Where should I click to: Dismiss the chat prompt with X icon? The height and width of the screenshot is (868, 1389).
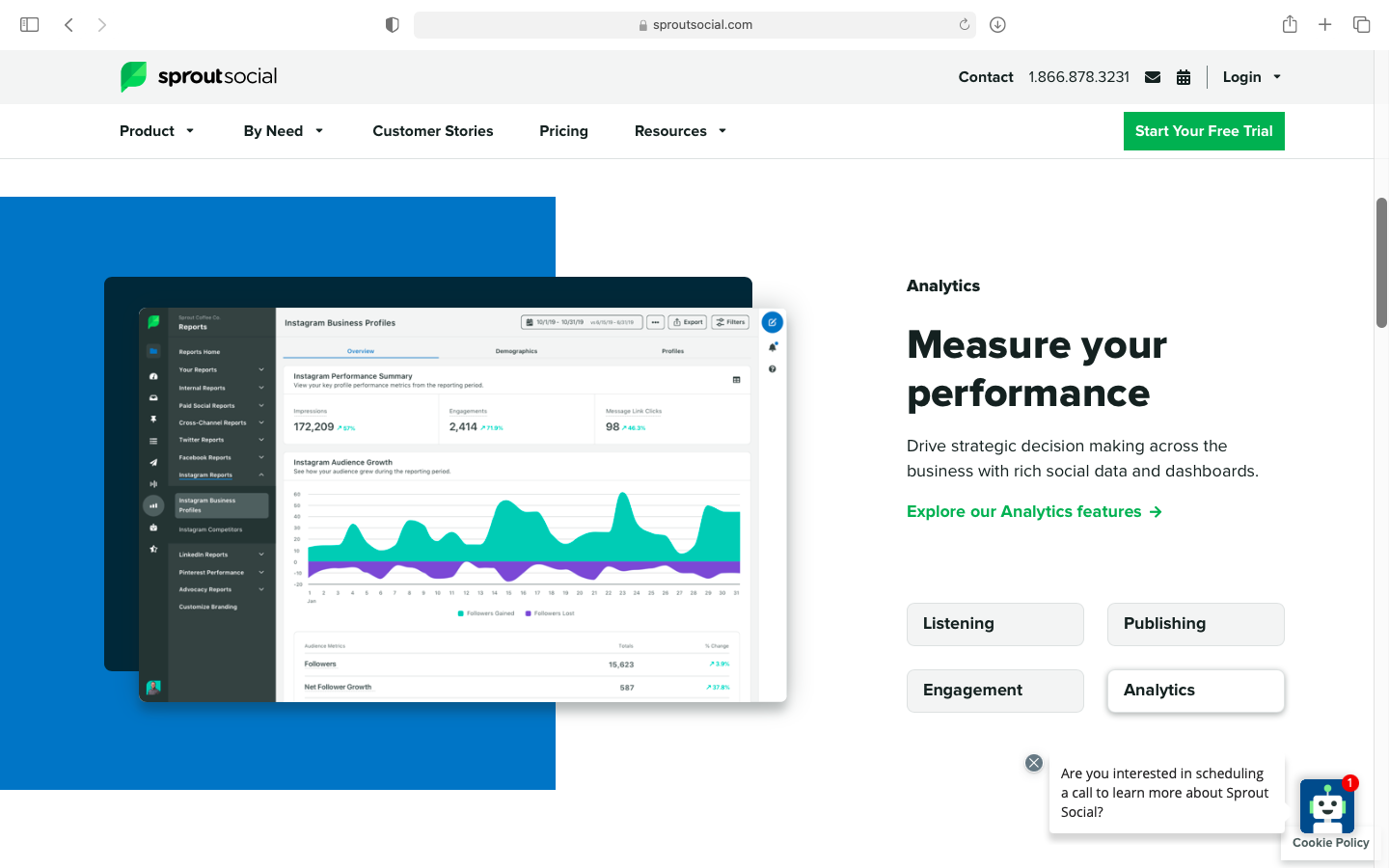click(1034, 763)
